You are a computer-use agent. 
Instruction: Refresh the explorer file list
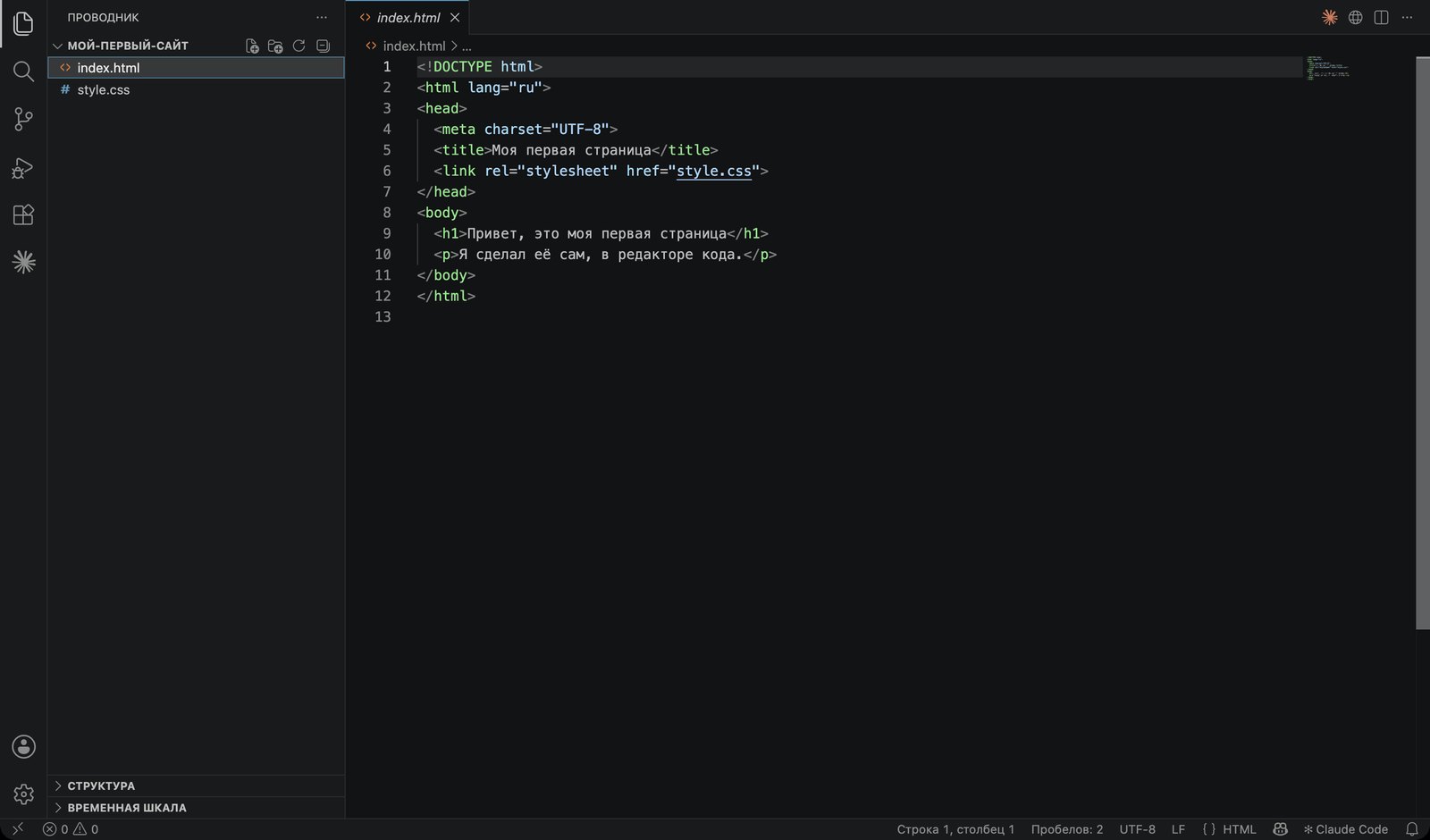pyautogui.click(x=299, y=46)
